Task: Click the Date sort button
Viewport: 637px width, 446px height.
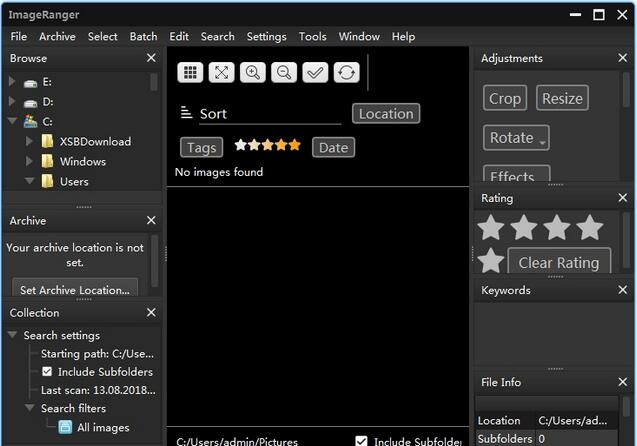Action: tap(334, 147)
